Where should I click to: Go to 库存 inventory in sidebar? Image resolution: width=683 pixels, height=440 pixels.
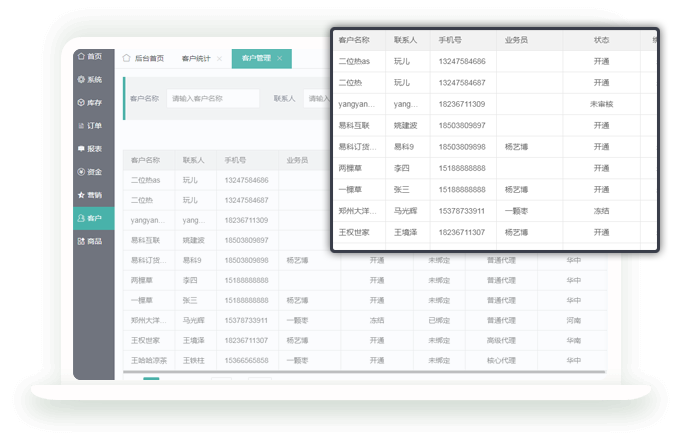tap(91, 103)
